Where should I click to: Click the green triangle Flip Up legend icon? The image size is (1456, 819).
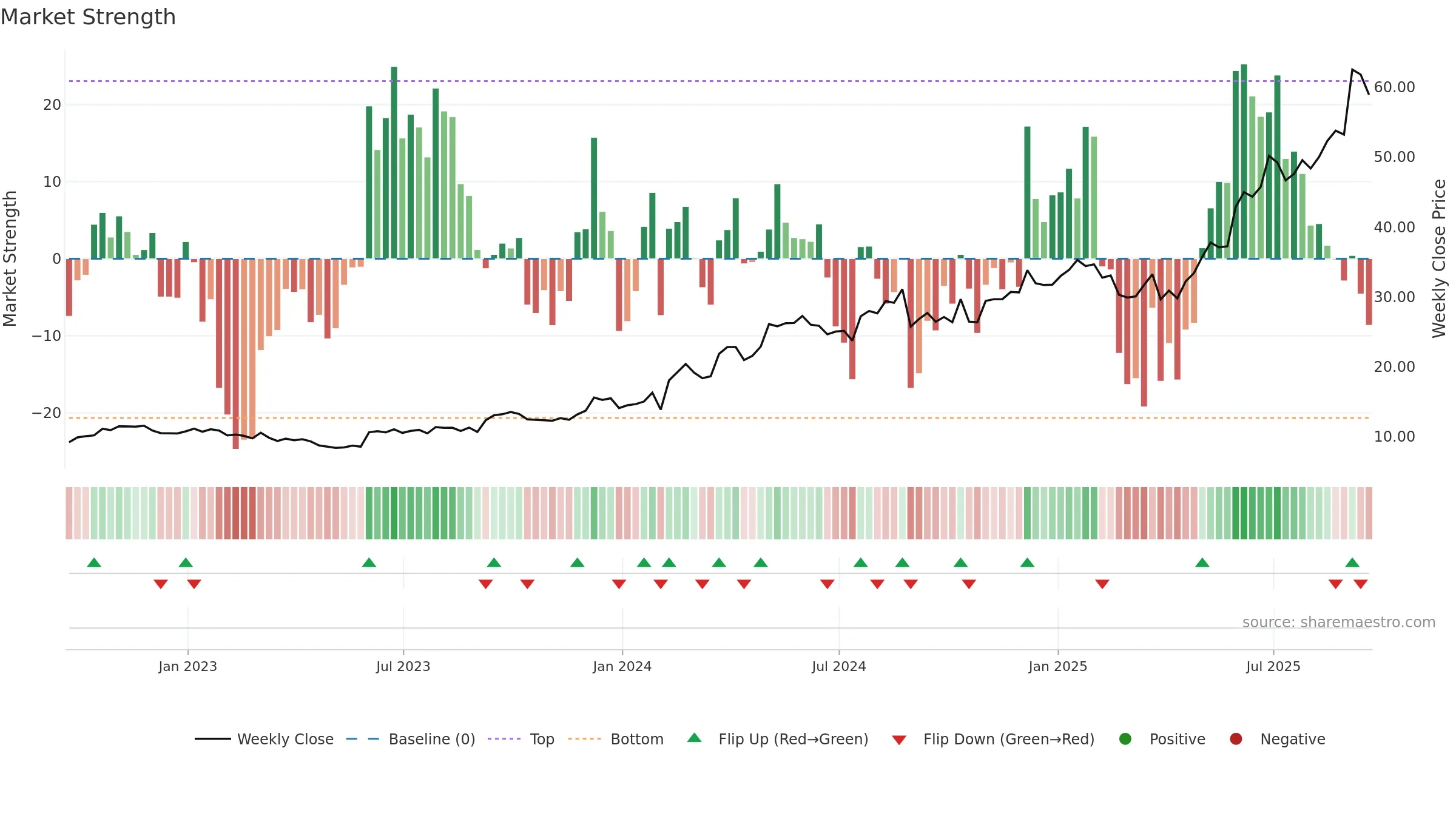click(x=695, y=738)
